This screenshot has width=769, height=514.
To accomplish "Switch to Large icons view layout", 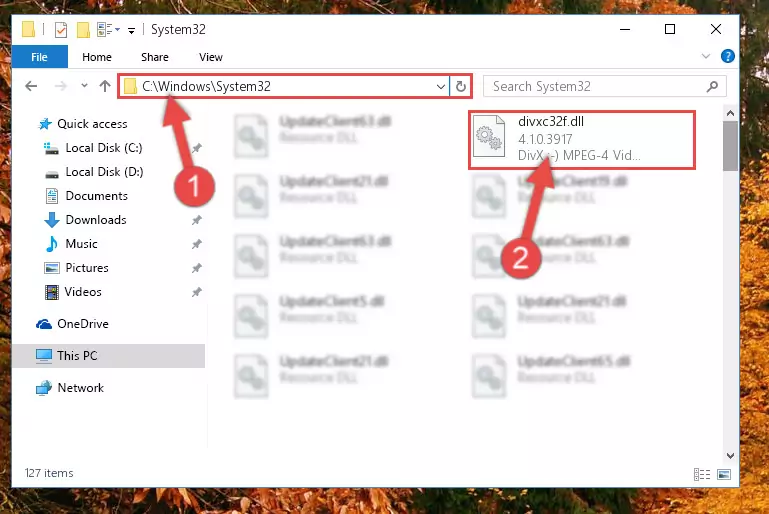I will 724,474.
